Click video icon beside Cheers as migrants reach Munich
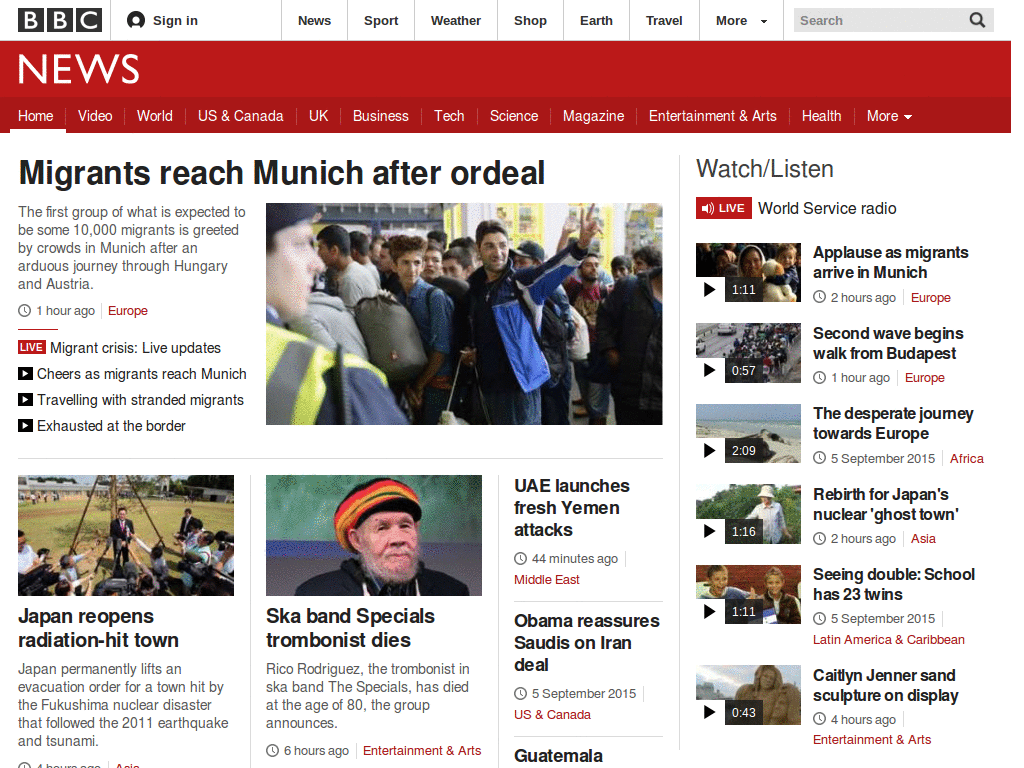This screenshot has height=768, width=1024. click(x=25, y=374)
